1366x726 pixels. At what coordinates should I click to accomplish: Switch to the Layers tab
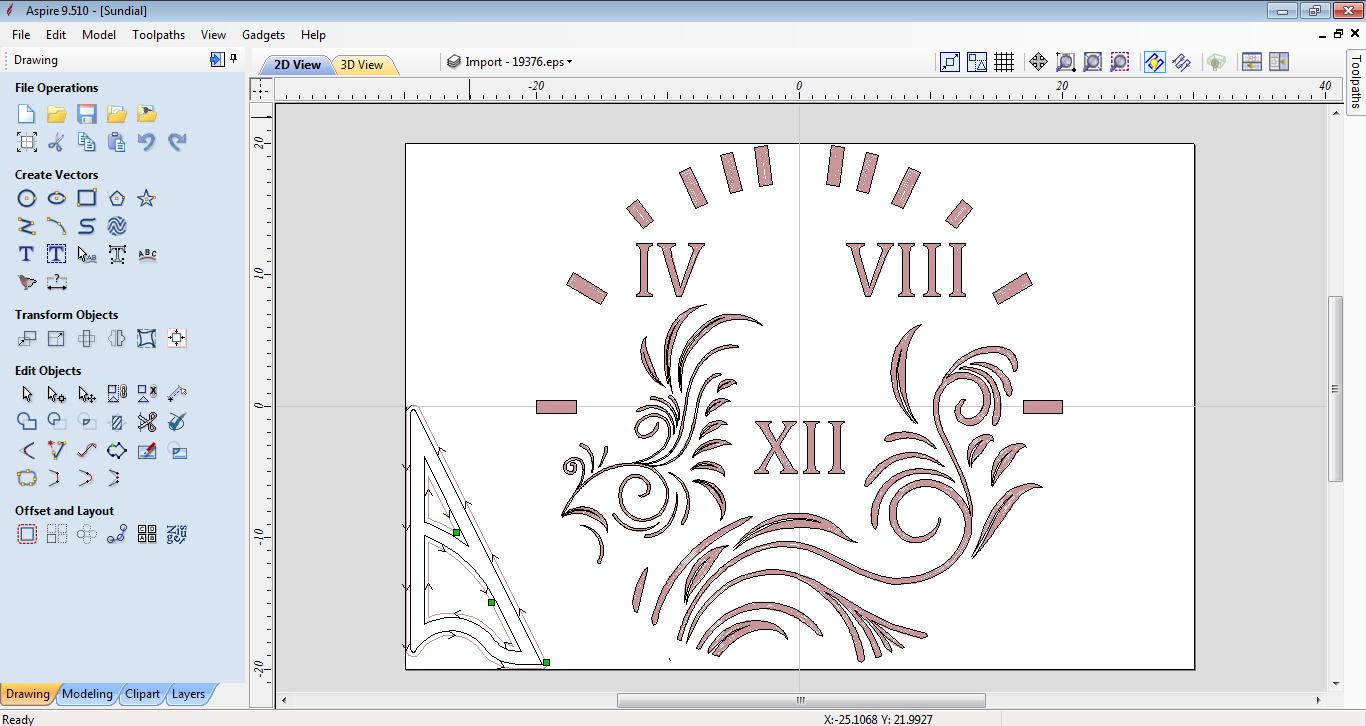coord(189,693)
